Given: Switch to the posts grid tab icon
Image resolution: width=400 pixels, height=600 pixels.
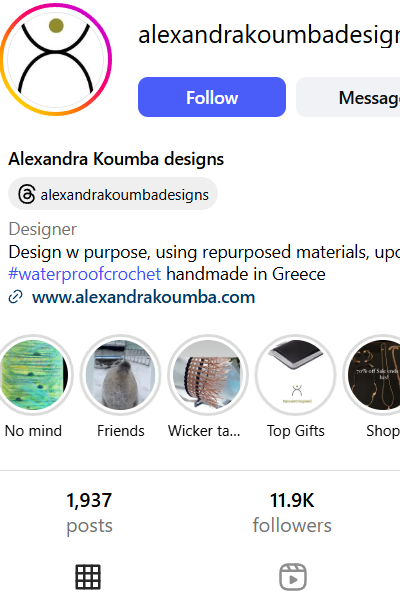Looking at the screenshot, I should click(x=88, y=577).
